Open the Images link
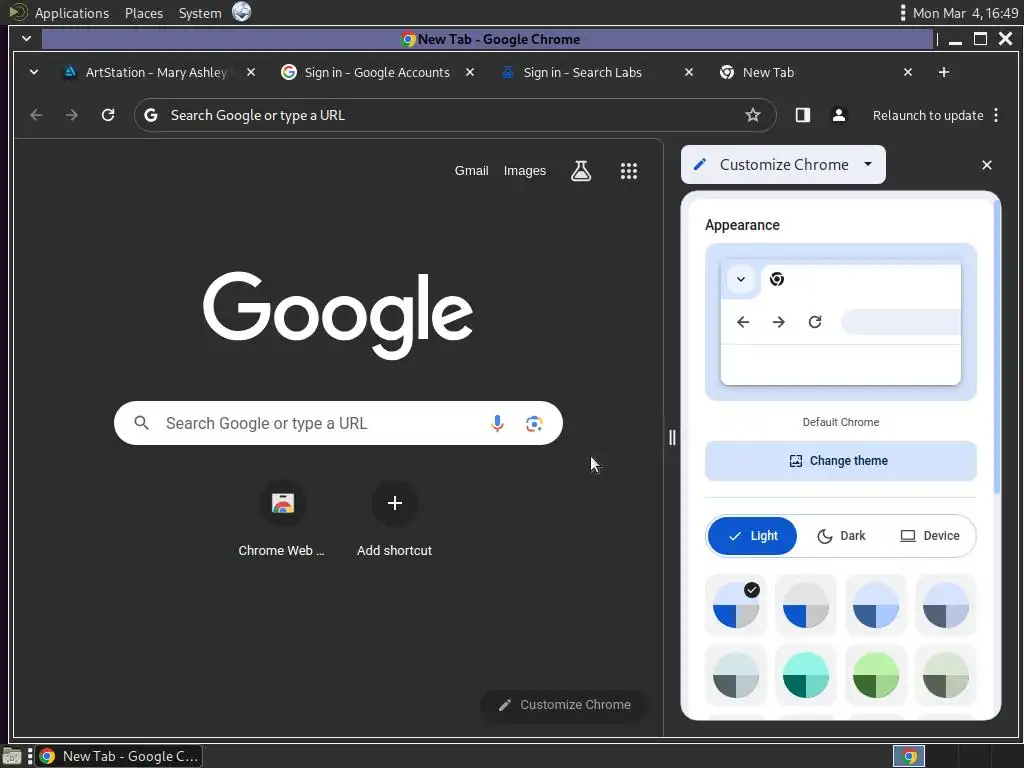 pyautogui.click(x=524, y=171)
